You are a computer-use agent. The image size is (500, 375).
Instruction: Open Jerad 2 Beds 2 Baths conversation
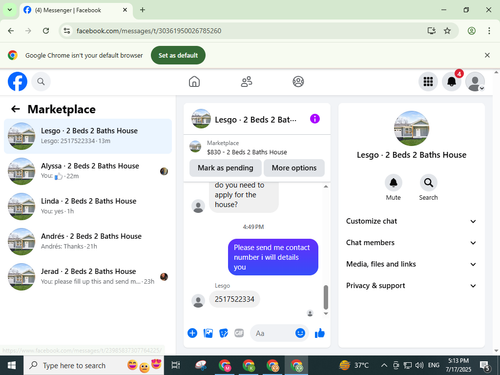click(88, 277)
